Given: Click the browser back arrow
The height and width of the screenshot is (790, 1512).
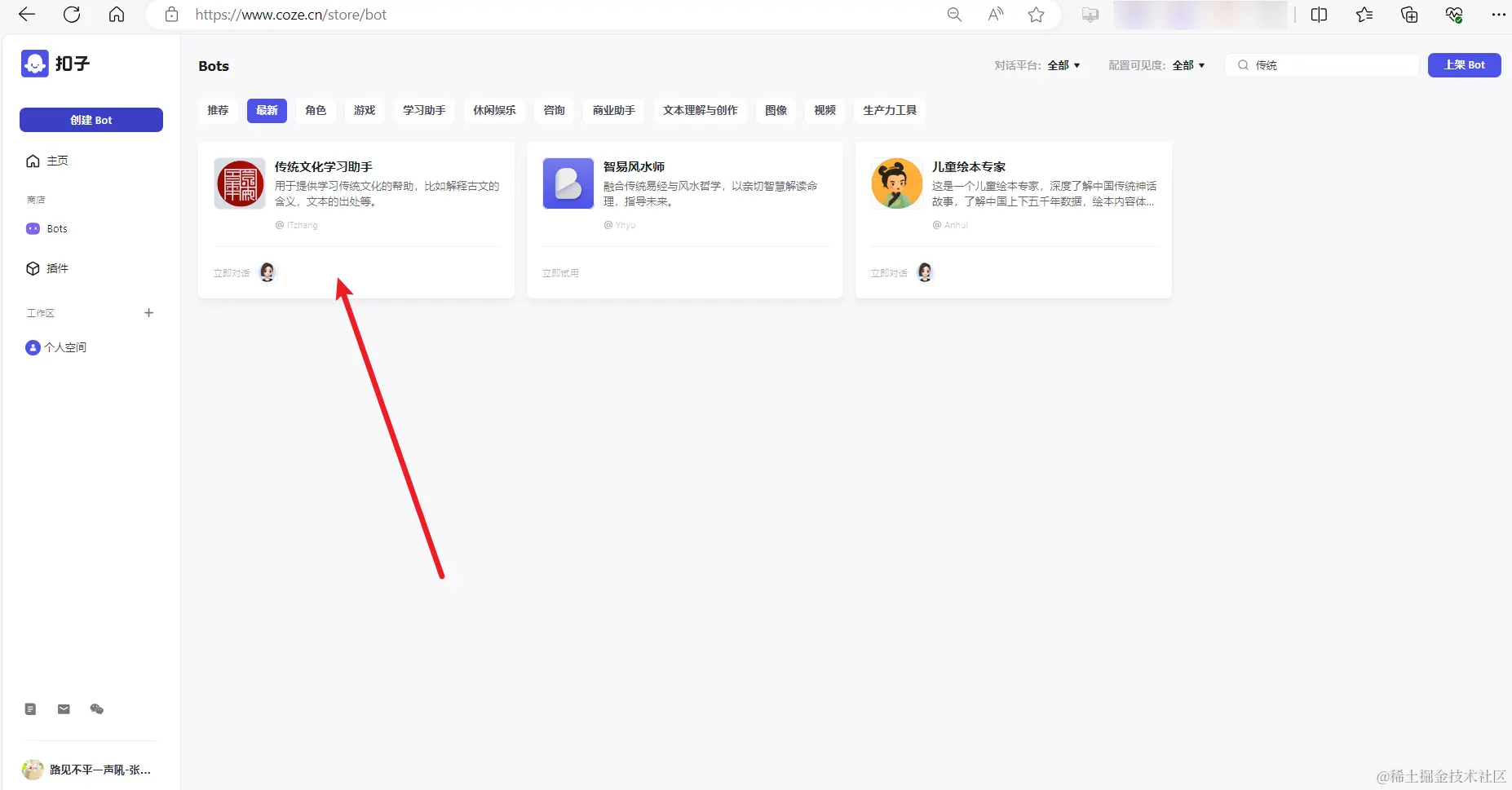Looking at the screenshot, I should point(27,15).
